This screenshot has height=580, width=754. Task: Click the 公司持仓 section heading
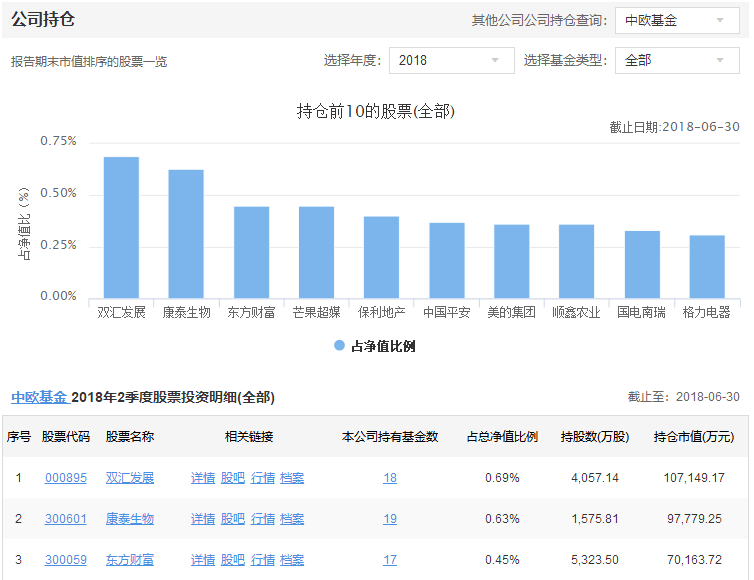pyautogui.click(x=43, y=19)
